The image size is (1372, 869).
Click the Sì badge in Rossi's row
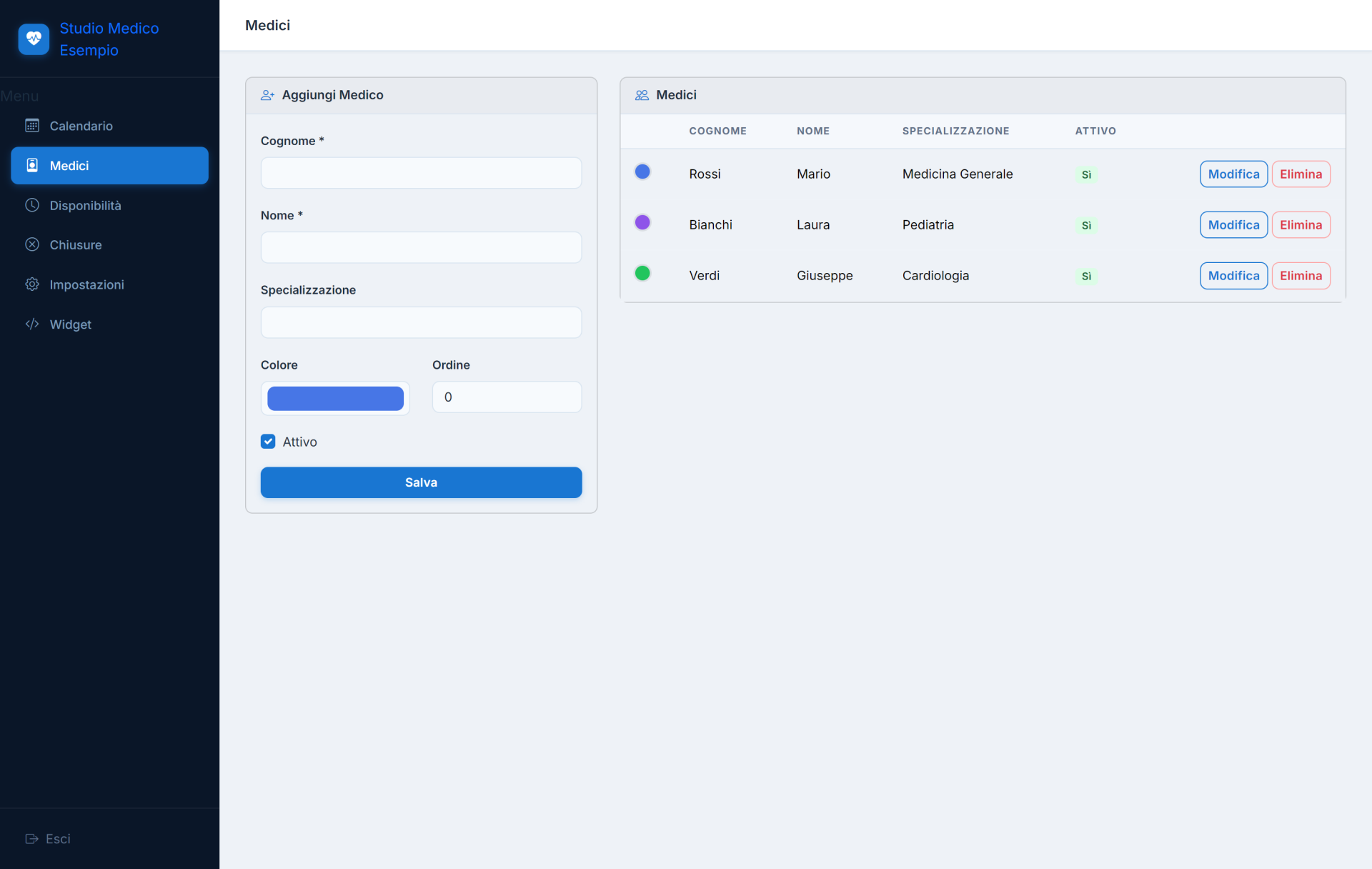1086,174
